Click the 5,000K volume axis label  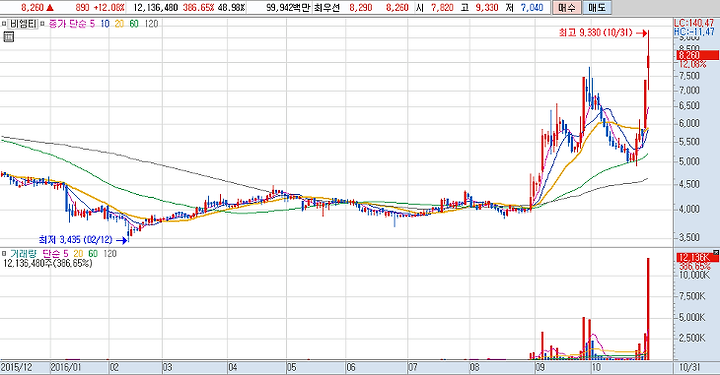(692, 317)
